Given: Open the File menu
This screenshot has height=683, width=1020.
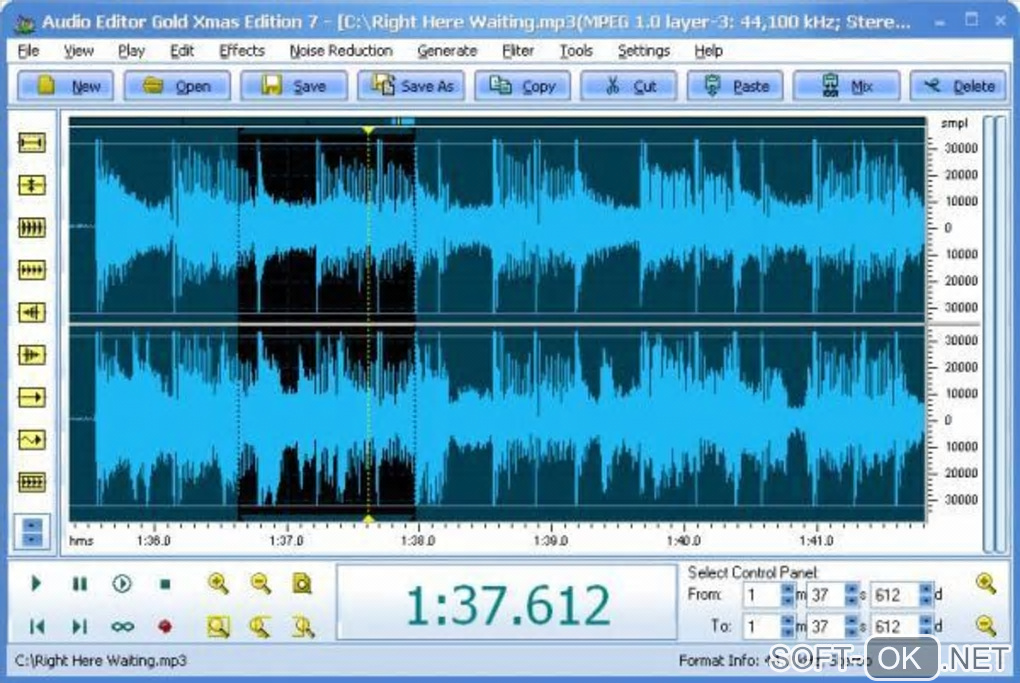Looking at the screenshot, I should pos(28,51).
